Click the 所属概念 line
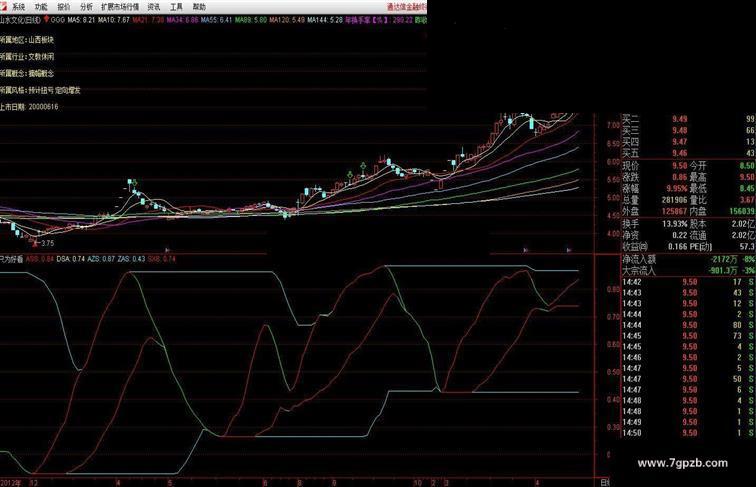 click(x=27, y=73)
